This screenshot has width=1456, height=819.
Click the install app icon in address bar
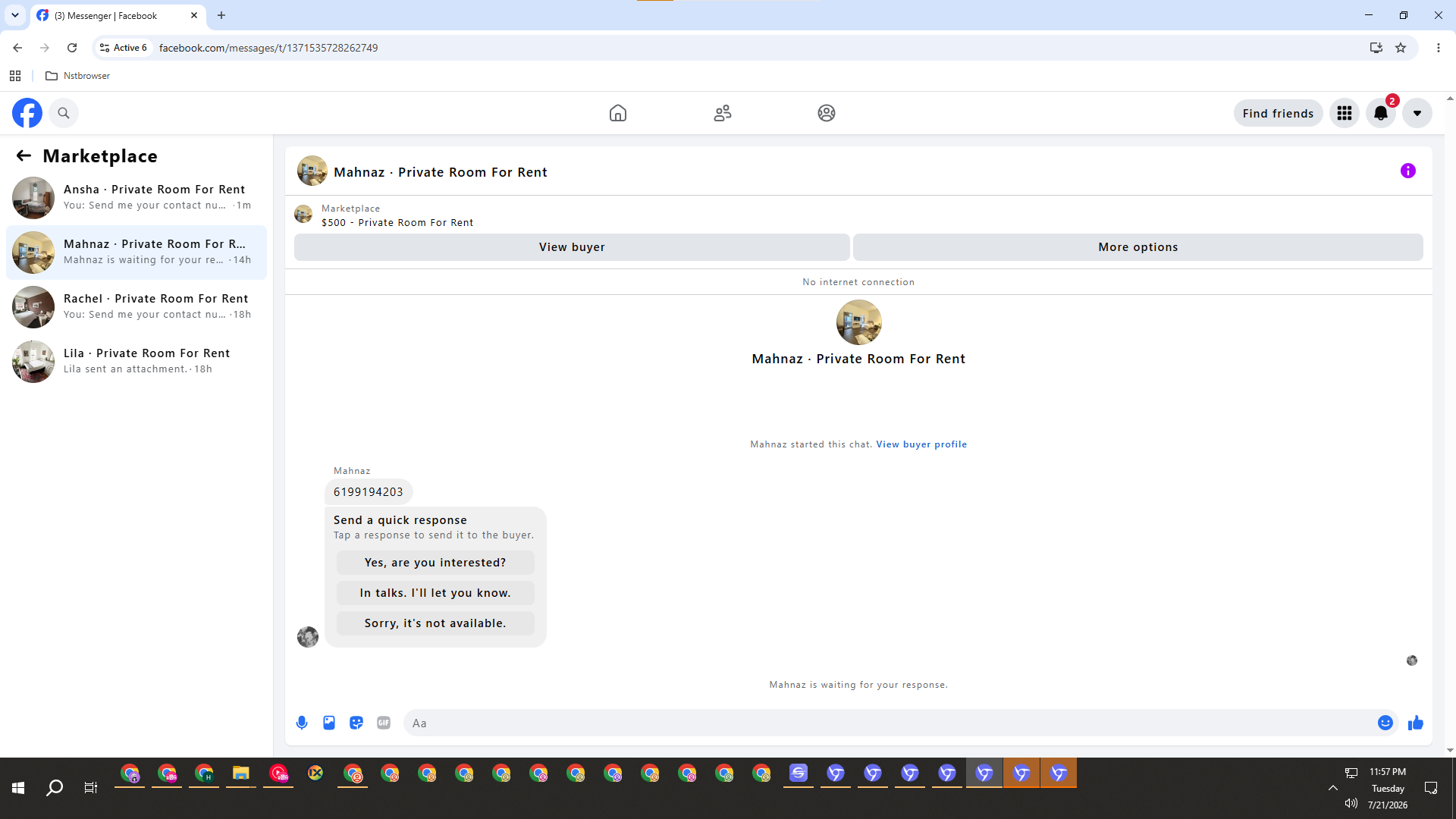tap(1376, 48)
